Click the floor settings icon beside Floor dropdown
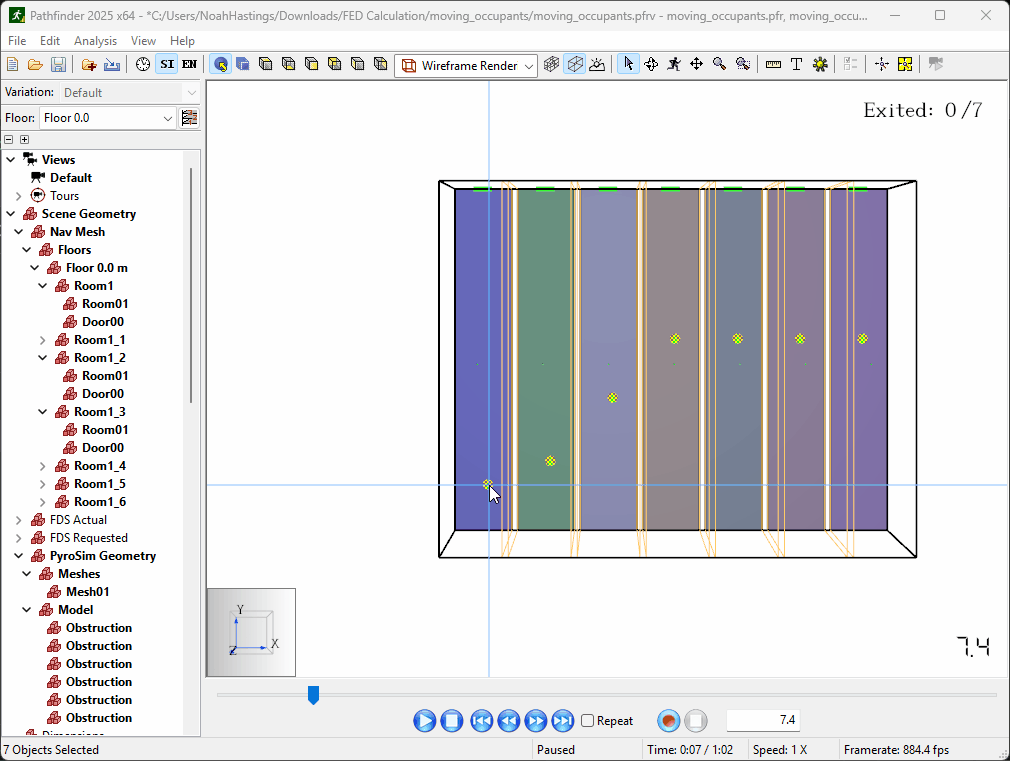The height and width of the screenshot is (761, 1010). point(189,118)
